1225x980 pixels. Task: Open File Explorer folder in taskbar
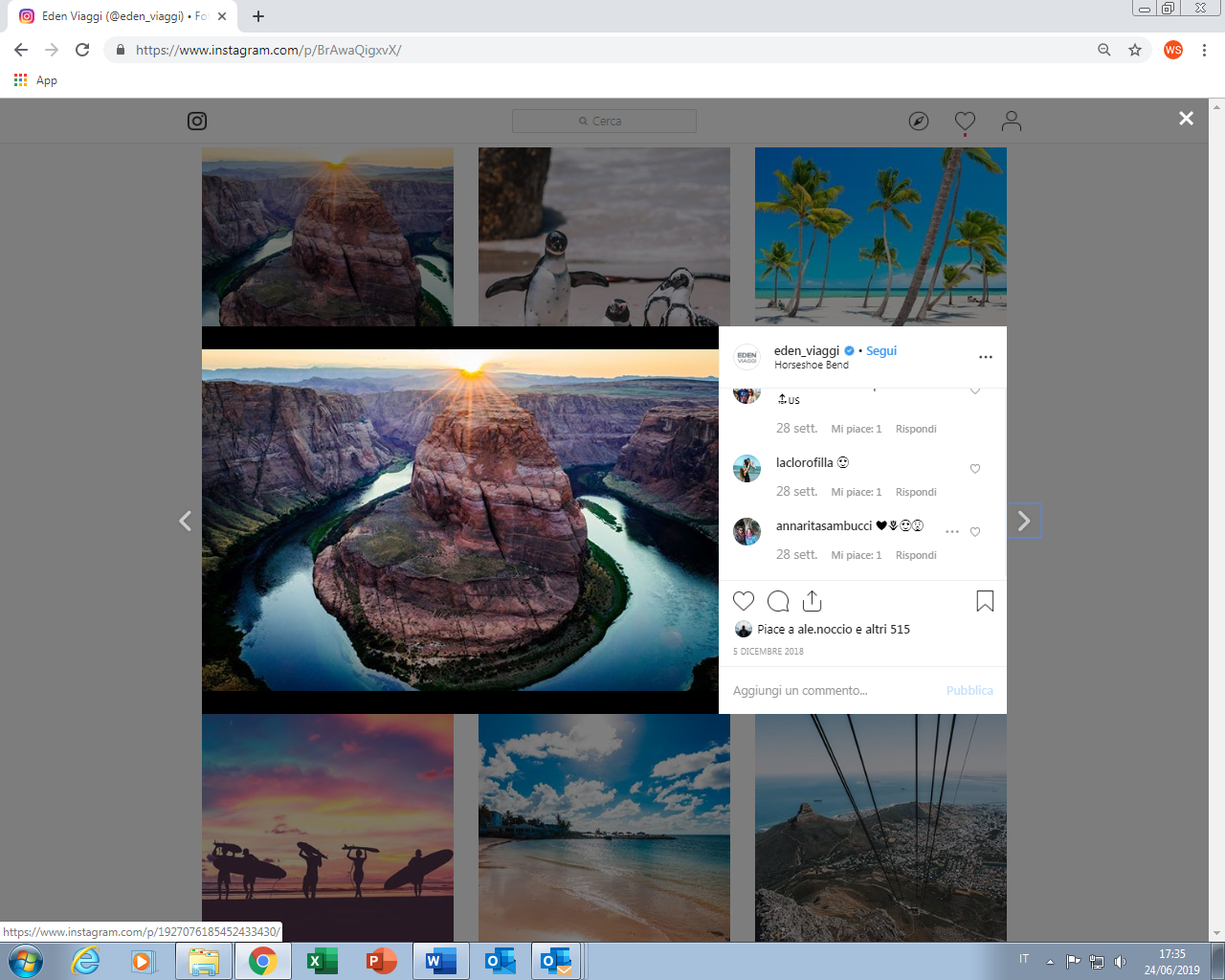[x=204, y=961]
